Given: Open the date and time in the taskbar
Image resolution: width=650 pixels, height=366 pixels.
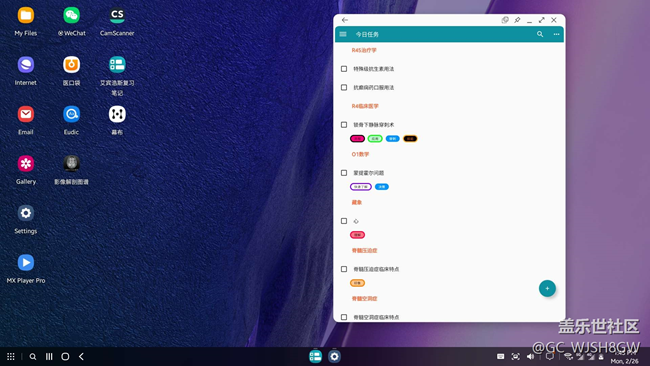Looking at the screenshot, I should [x=624, y=357].
